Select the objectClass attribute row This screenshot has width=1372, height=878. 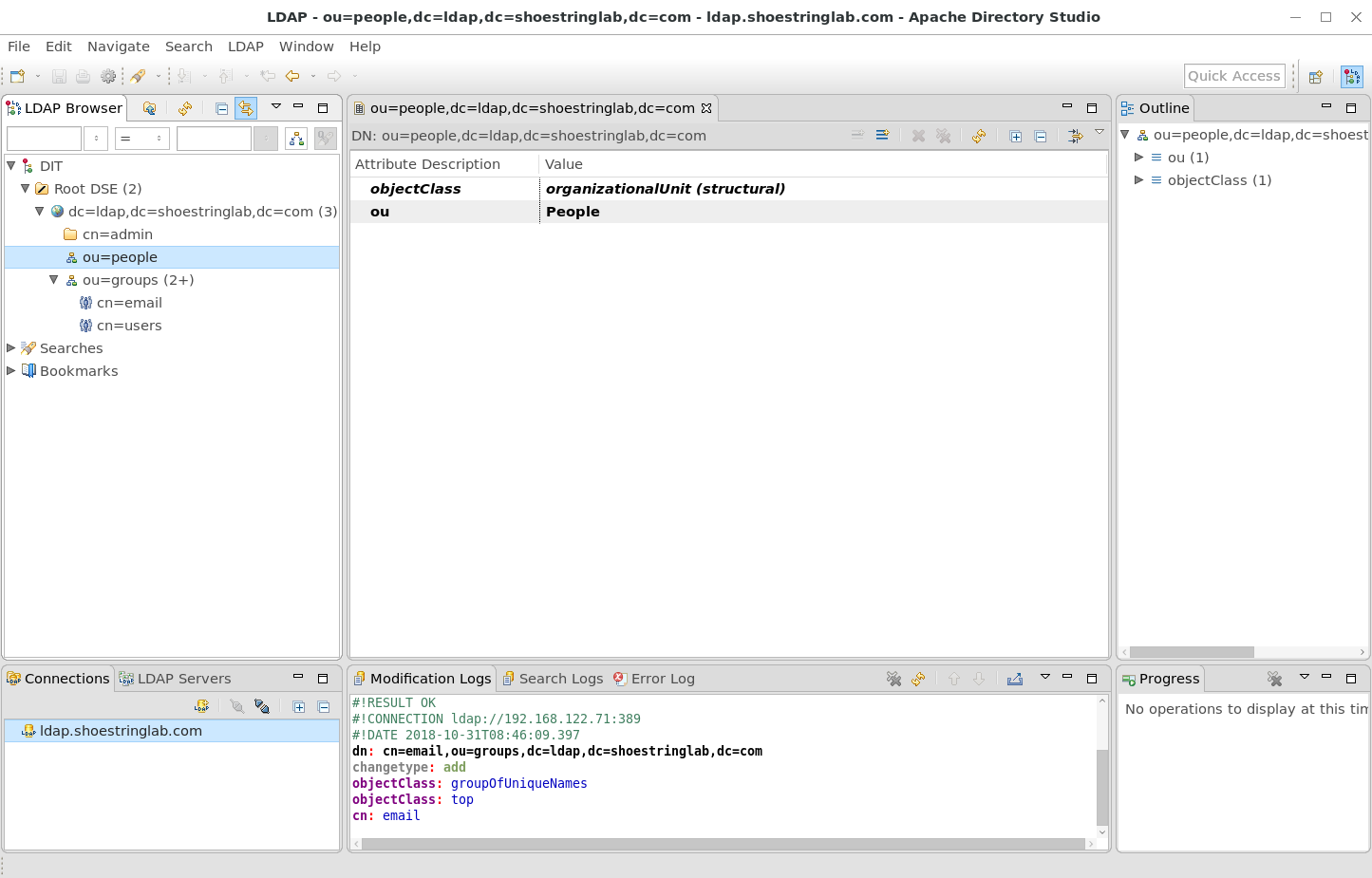tap(729, 189)
